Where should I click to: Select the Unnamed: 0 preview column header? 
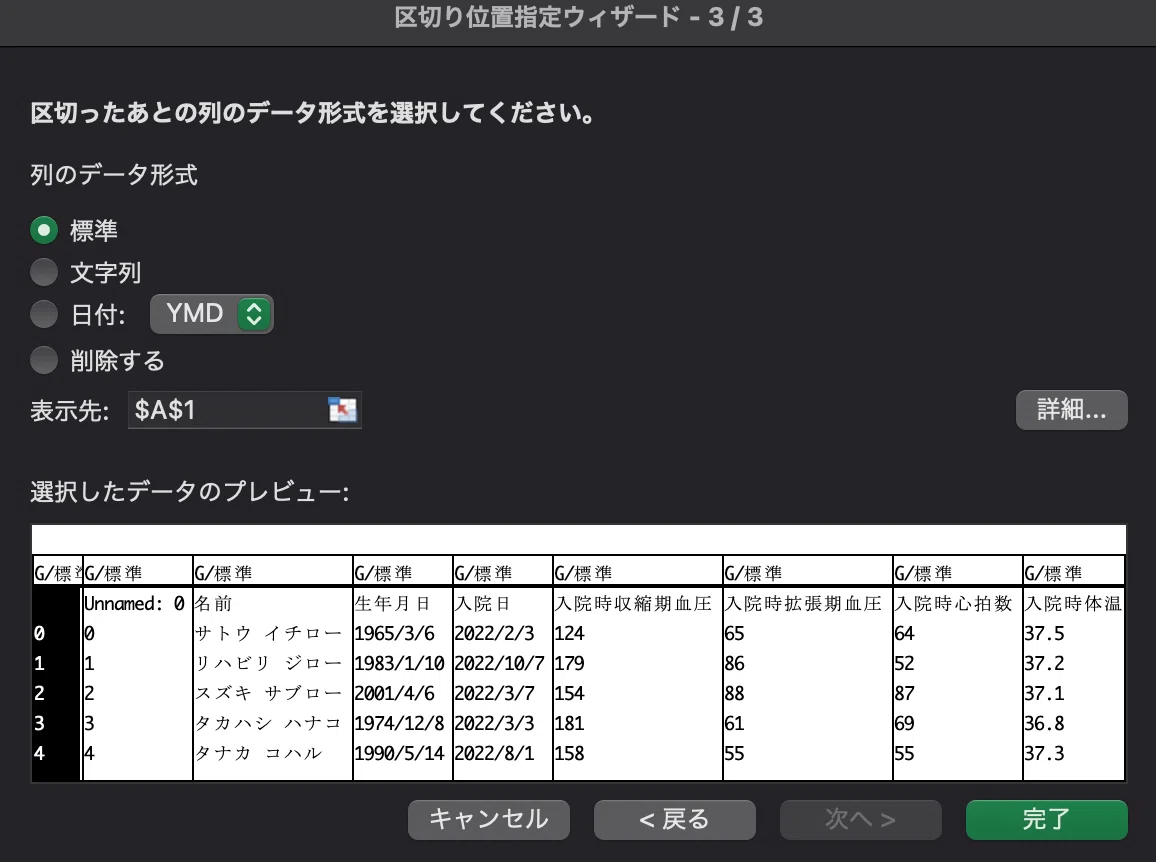(134, 604)
